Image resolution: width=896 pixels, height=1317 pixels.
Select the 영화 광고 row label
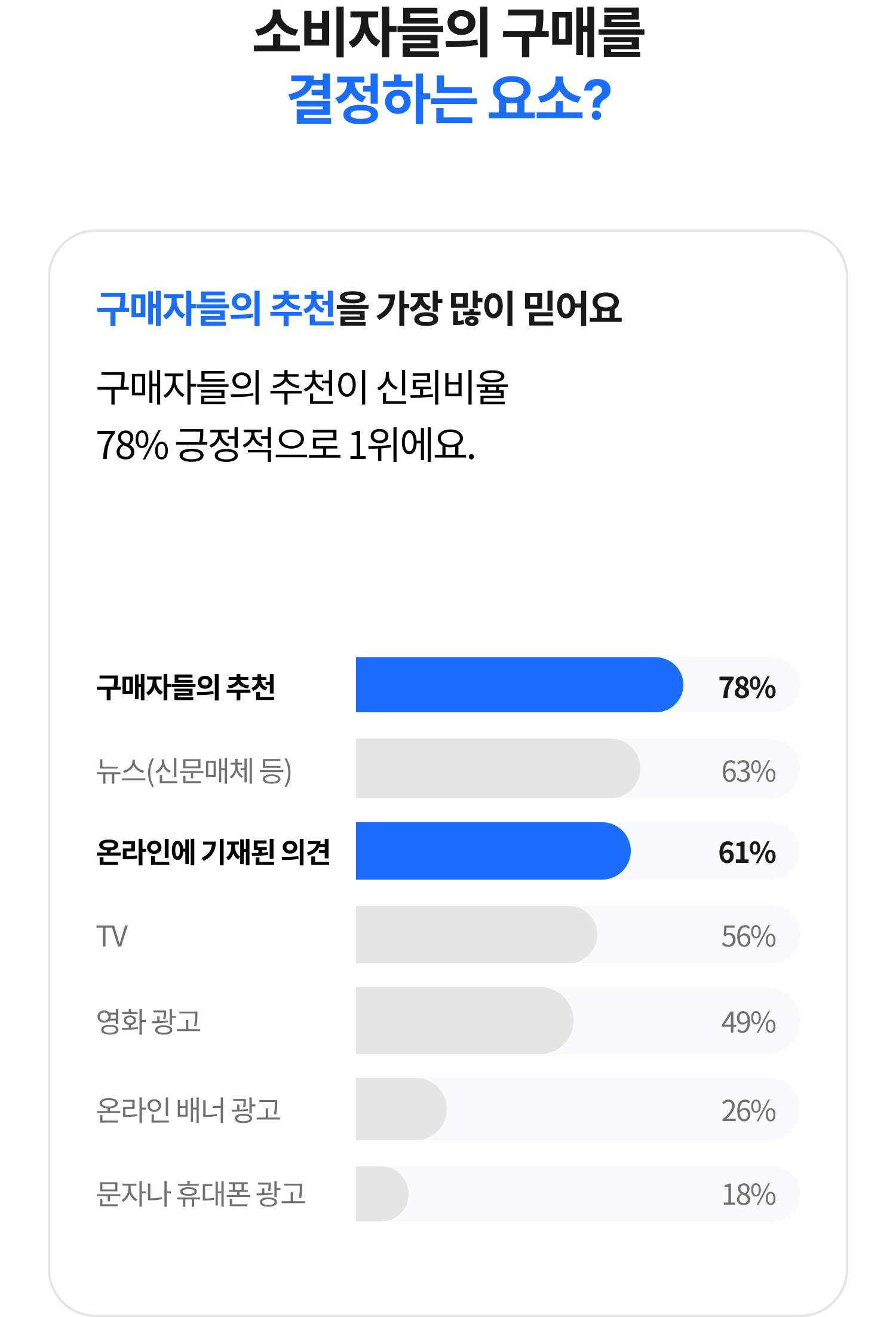[149, 1022]
